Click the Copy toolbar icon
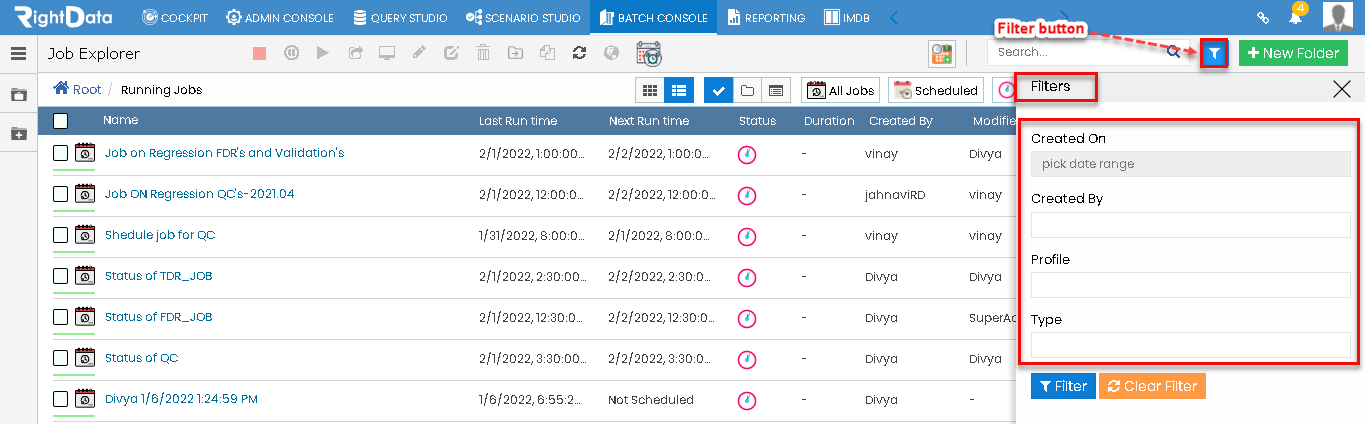The height and width of the screenshot is (424, 1365). (x=547, y=54)
